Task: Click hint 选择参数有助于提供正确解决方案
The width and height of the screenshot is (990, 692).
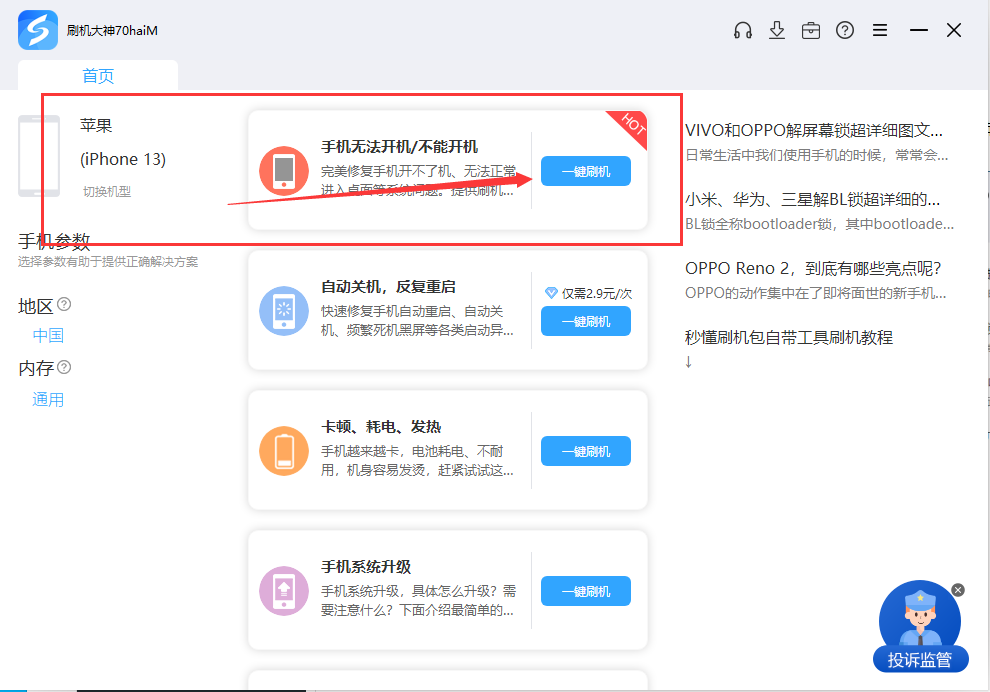Action: tap(108, 261)
